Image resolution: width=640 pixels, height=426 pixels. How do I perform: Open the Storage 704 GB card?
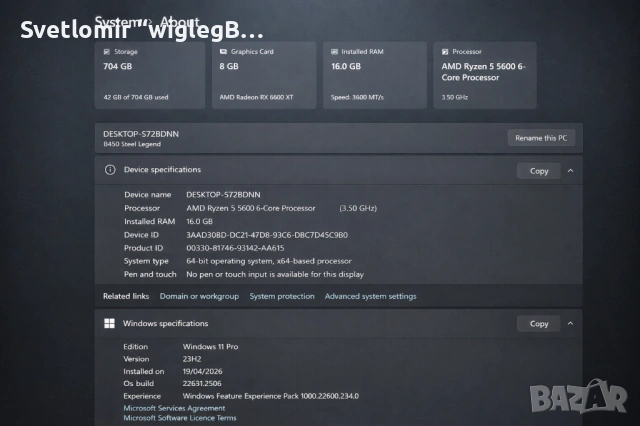coord(150,75)
